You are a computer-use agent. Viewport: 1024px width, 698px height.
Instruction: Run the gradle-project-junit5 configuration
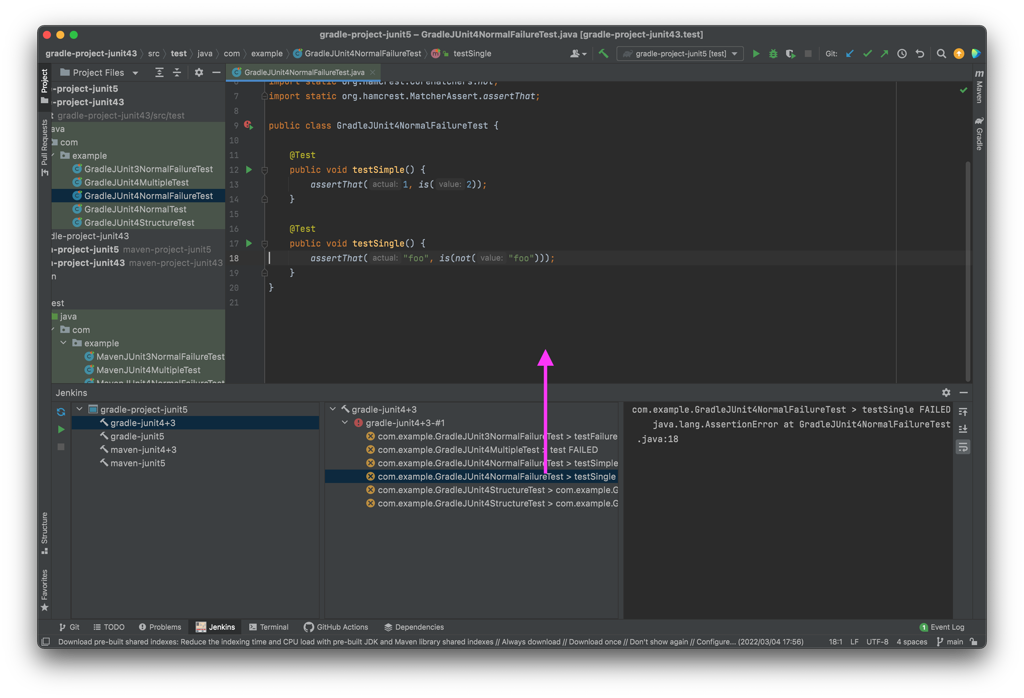click(x=756, y=54)
